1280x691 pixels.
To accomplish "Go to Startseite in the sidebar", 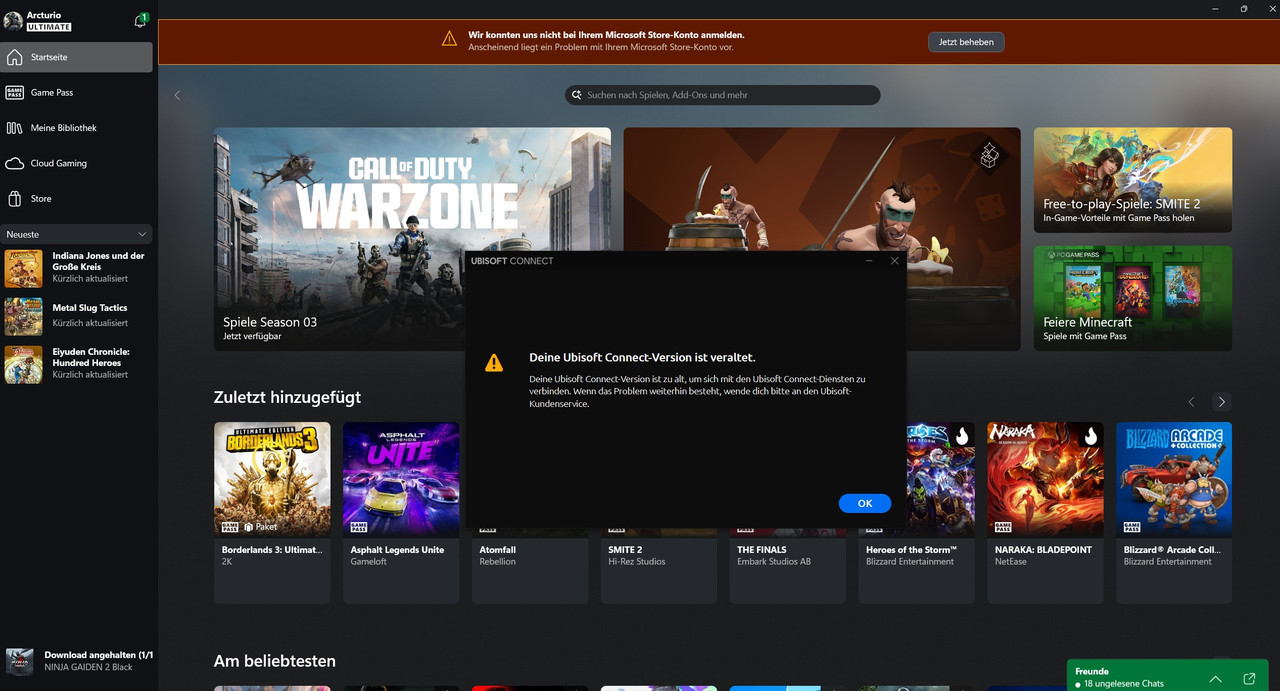I will click(77, 57).
